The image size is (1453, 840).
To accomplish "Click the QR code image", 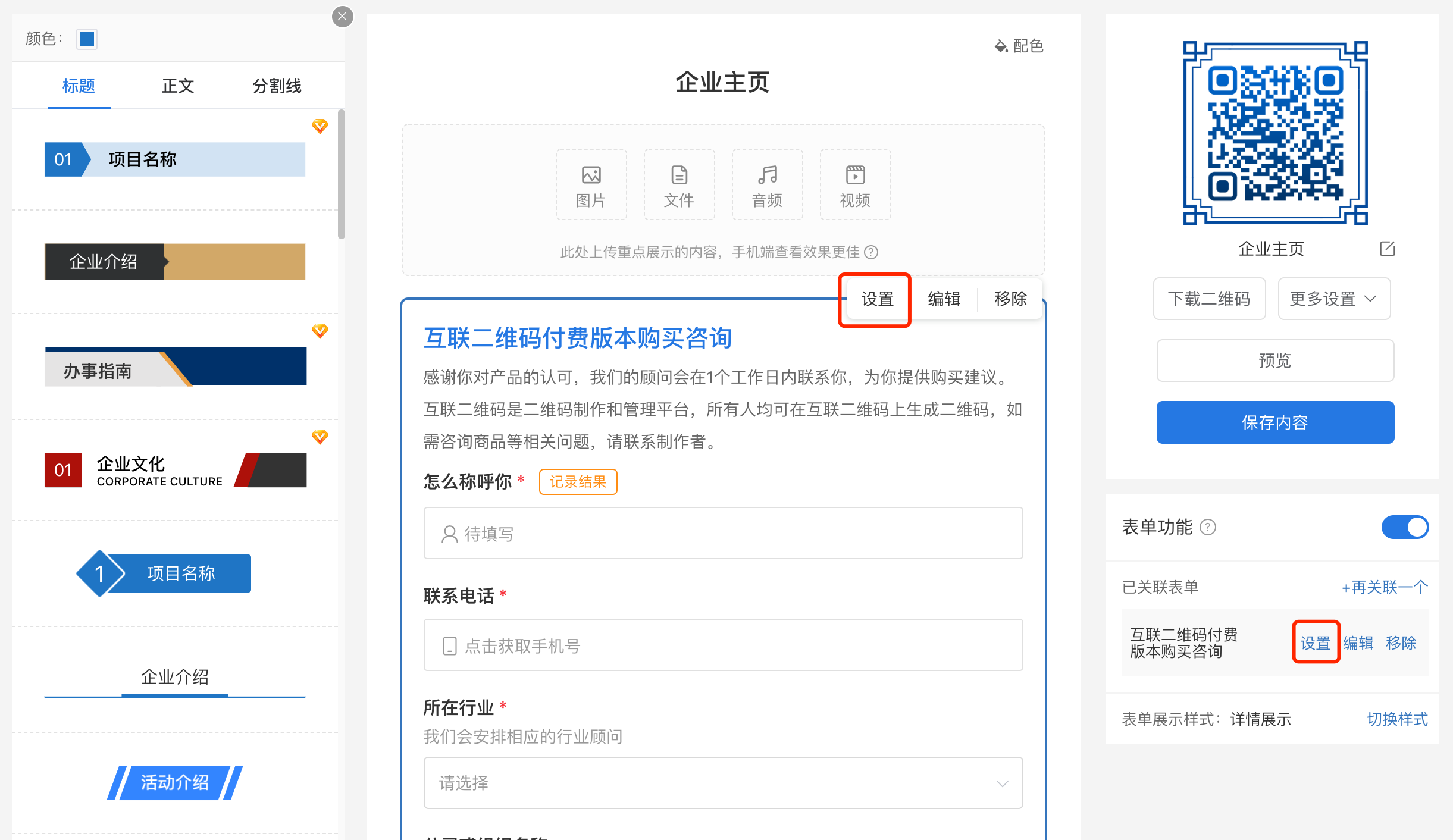I will click(x=1275, y=133).
